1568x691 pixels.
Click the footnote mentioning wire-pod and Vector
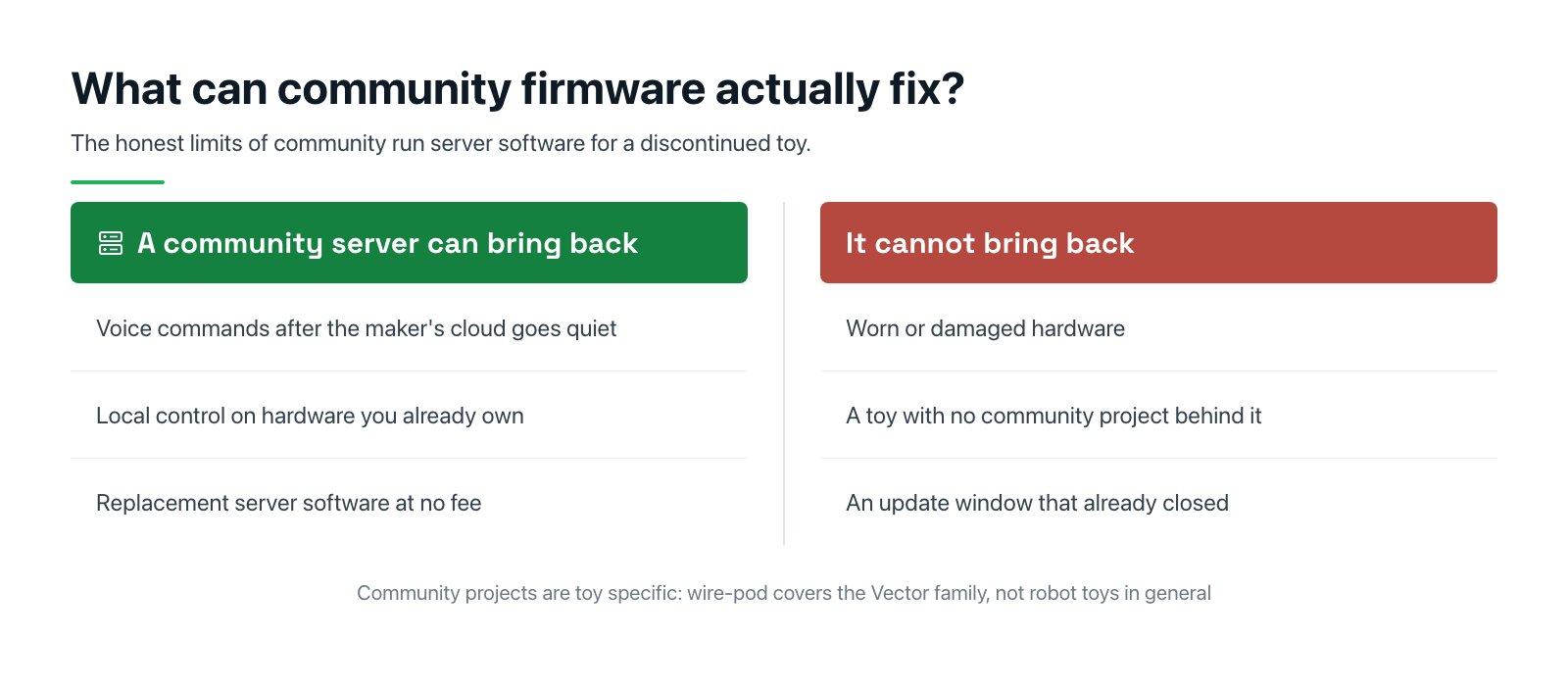(x=784, y=593)
